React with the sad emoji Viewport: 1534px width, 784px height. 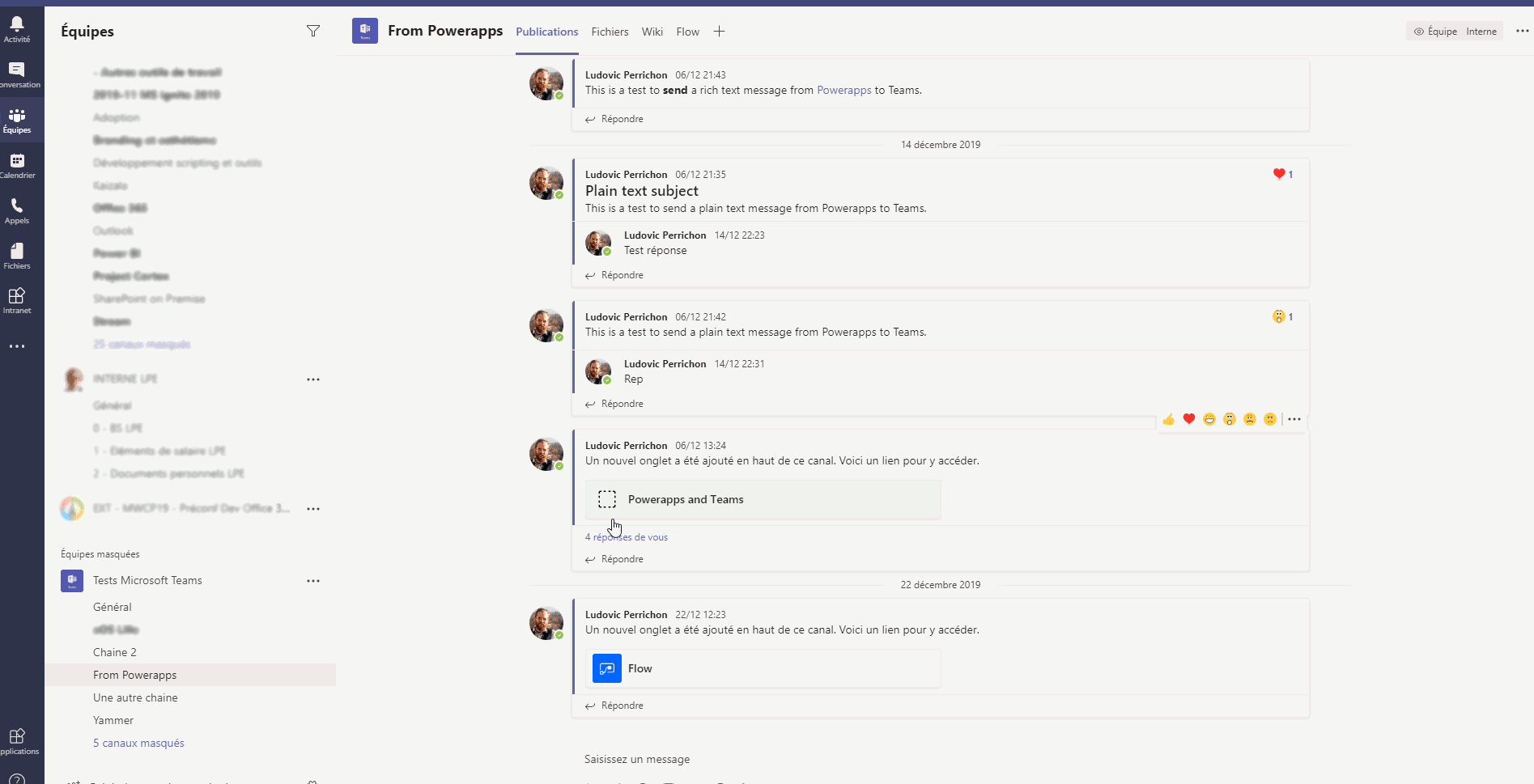[x=1250, y=419]
